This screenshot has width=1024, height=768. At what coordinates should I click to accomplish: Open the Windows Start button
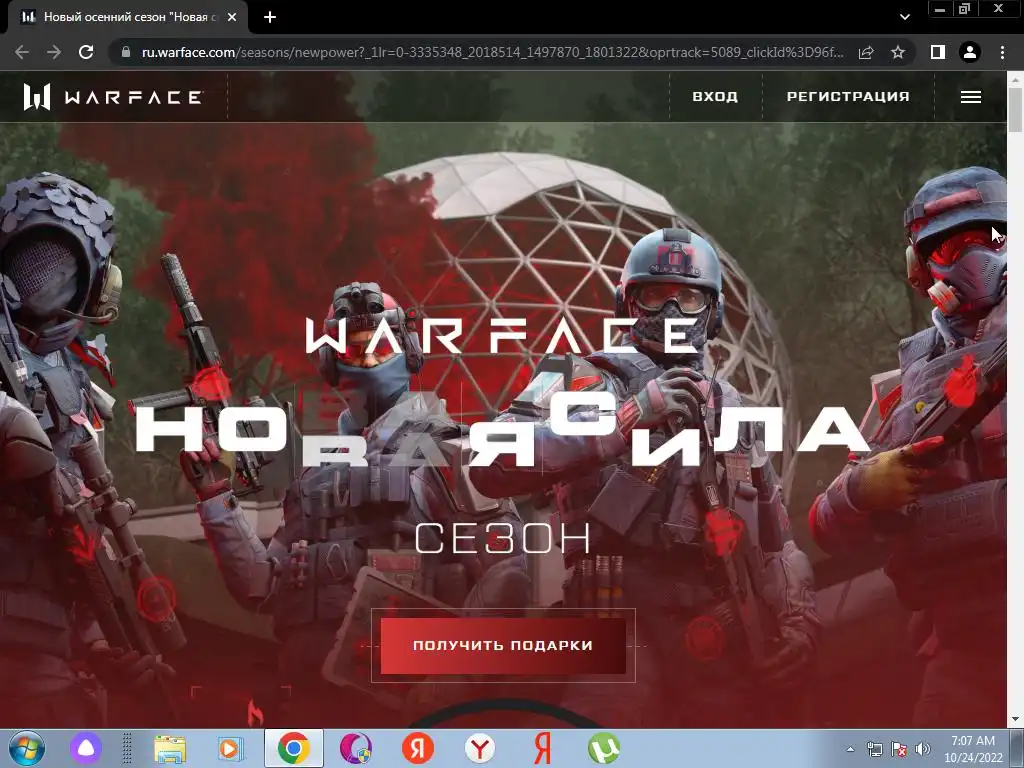pyautogui.click(x=27, y=748)
